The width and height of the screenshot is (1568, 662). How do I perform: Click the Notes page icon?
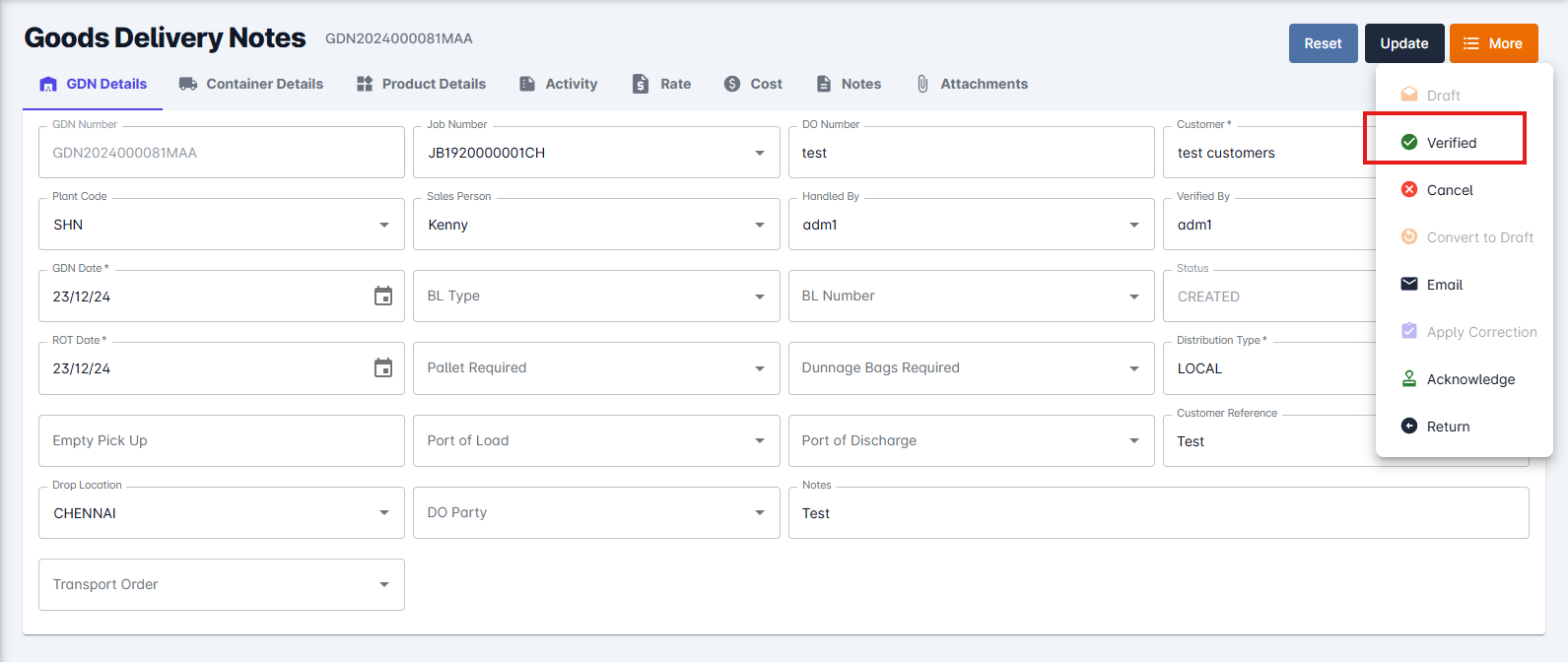[824, 84]
